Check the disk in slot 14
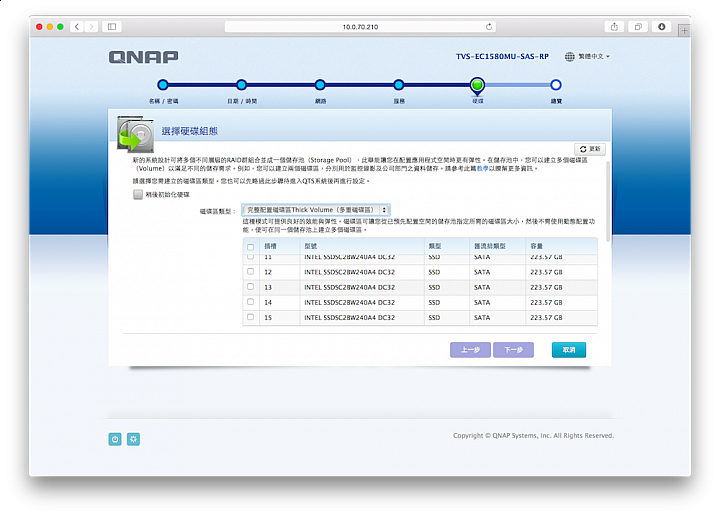Screen dimensions: 720x518 (x=250, y=302)
